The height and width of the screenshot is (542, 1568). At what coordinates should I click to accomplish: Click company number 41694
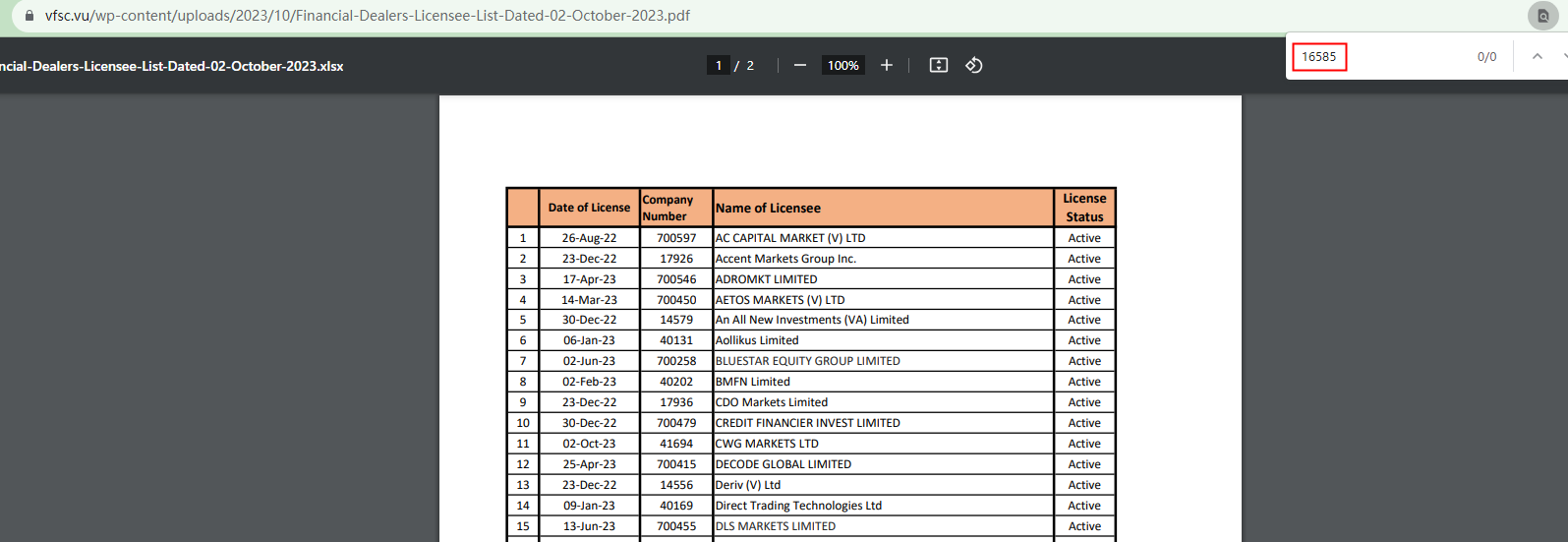[676, 444]
